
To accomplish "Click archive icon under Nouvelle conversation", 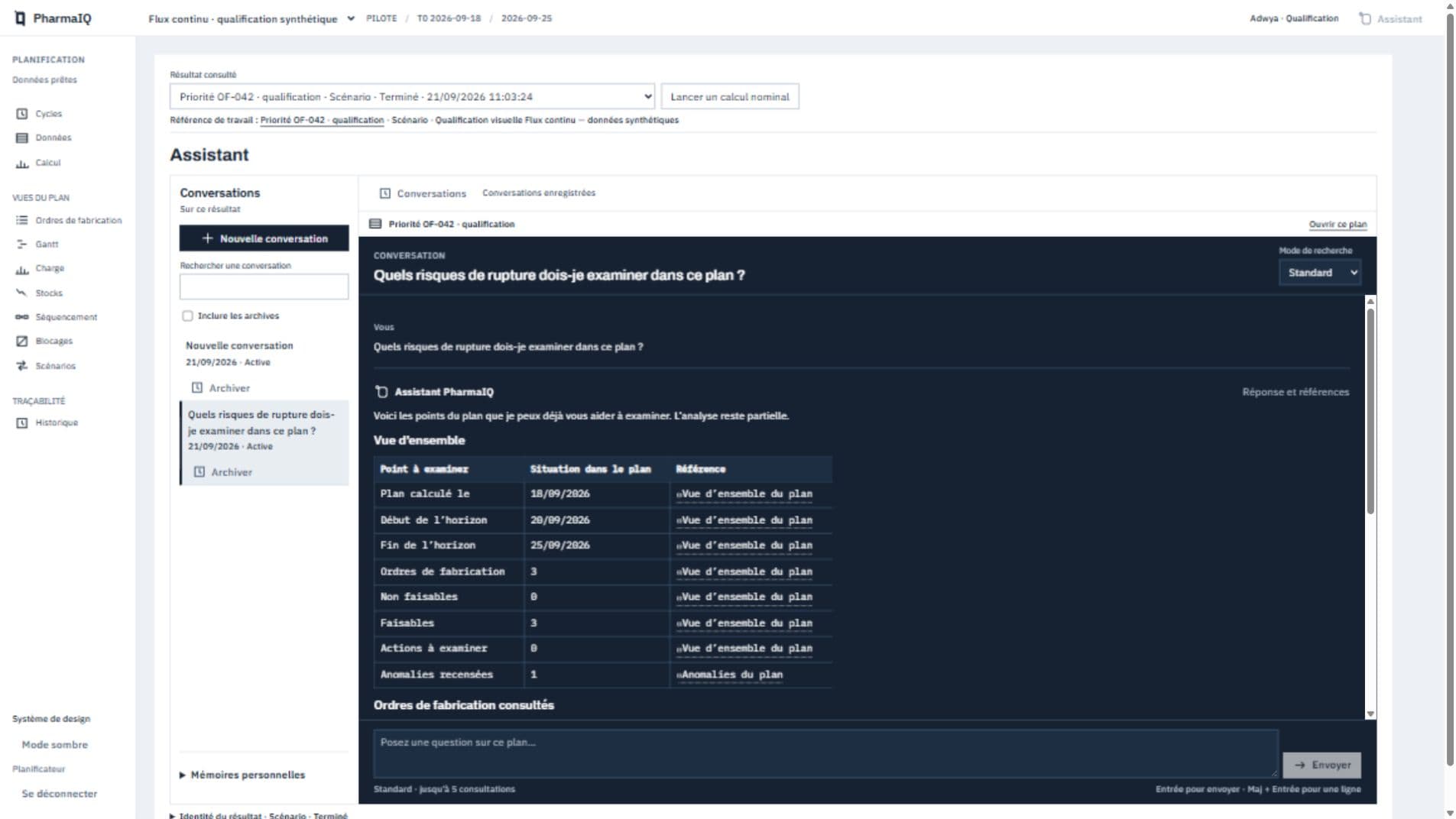I will tap(197, 388).
